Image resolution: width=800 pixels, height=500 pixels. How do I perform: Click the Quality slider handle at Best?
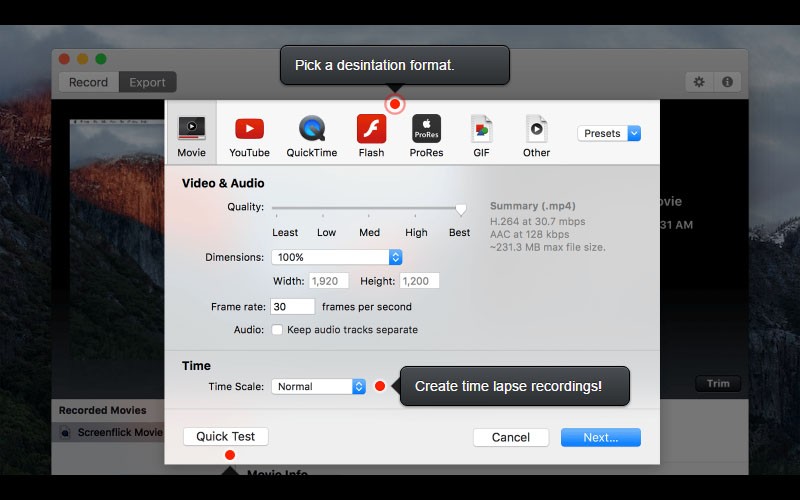(461, 209)
